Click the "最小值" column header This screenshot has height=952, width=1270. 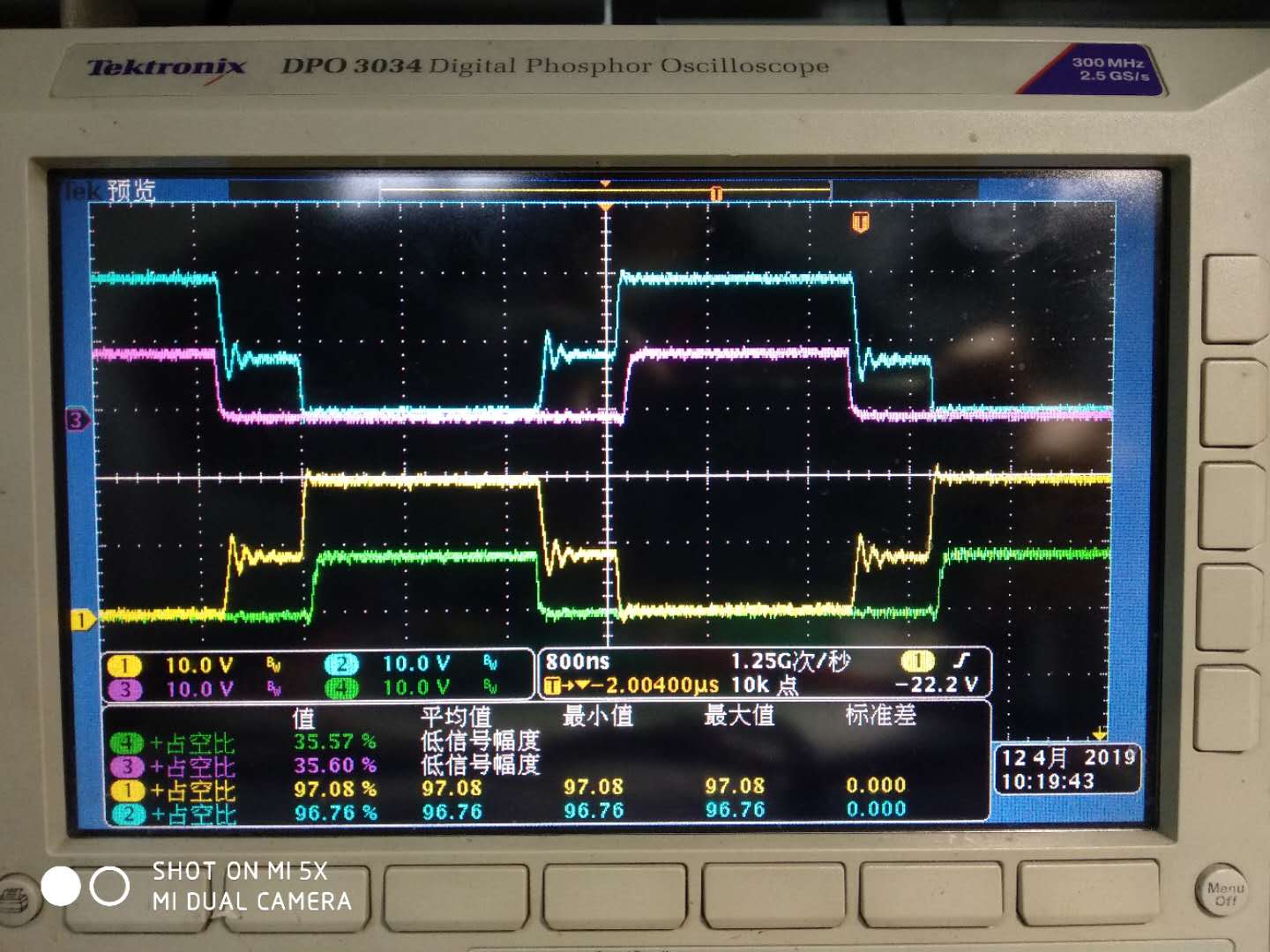(x=598, y=715)
